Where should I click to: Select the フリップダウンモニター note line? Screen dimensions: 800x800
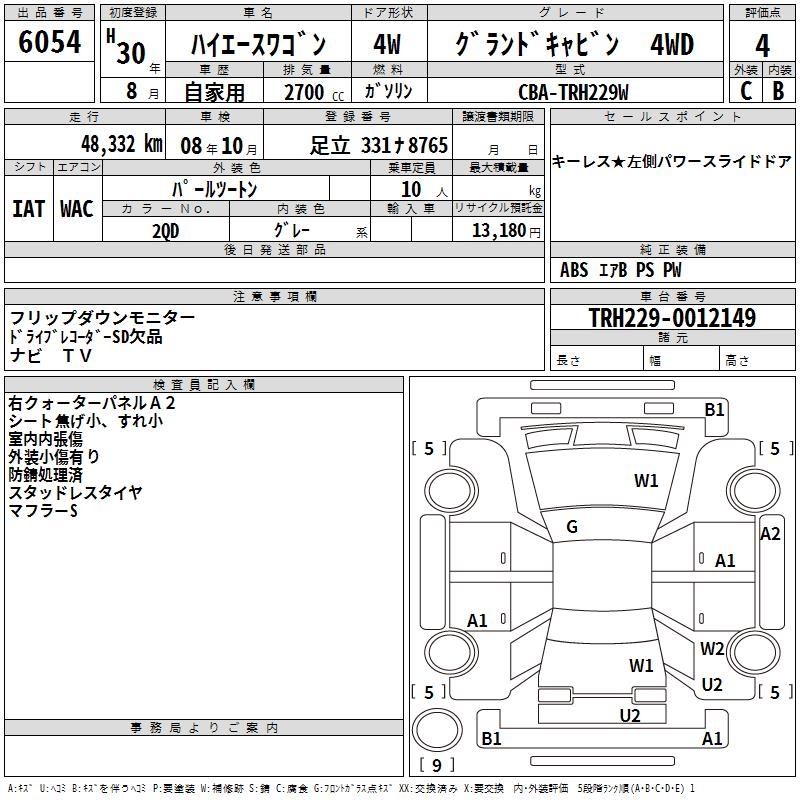pos(102,317)
